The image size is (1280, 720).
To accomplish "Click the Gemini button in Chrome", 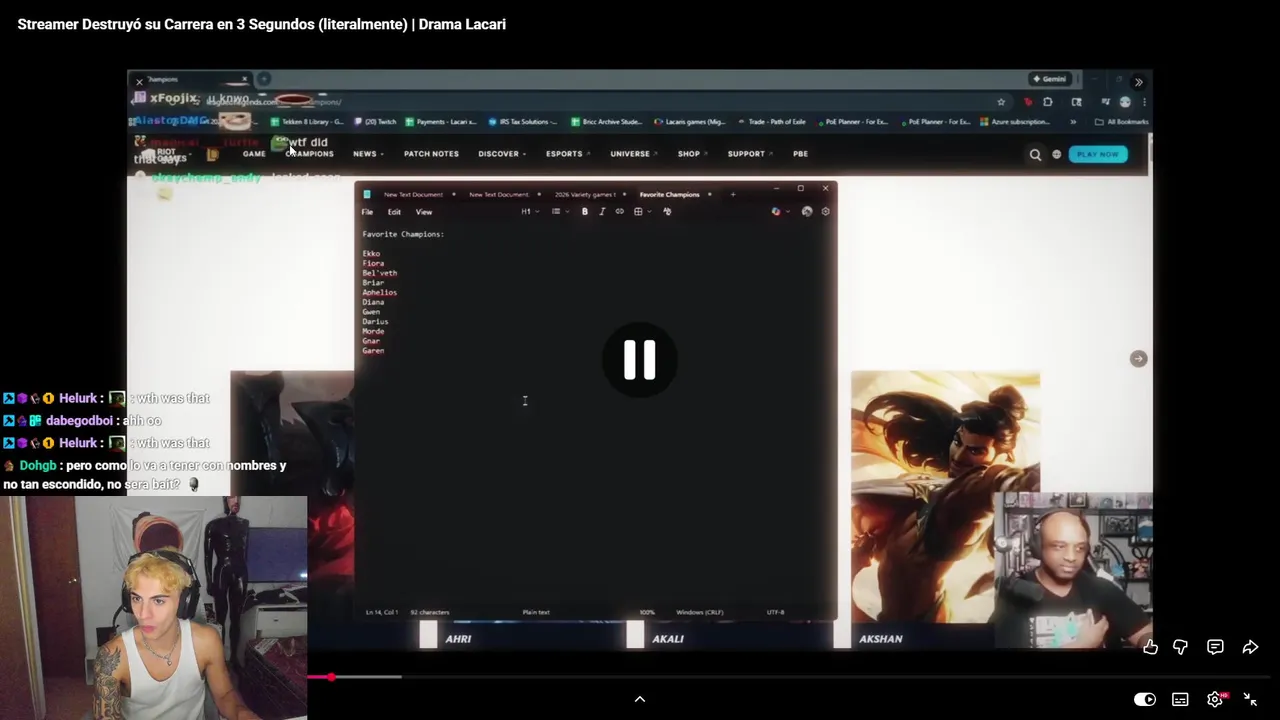I will tap(1050, 79).
